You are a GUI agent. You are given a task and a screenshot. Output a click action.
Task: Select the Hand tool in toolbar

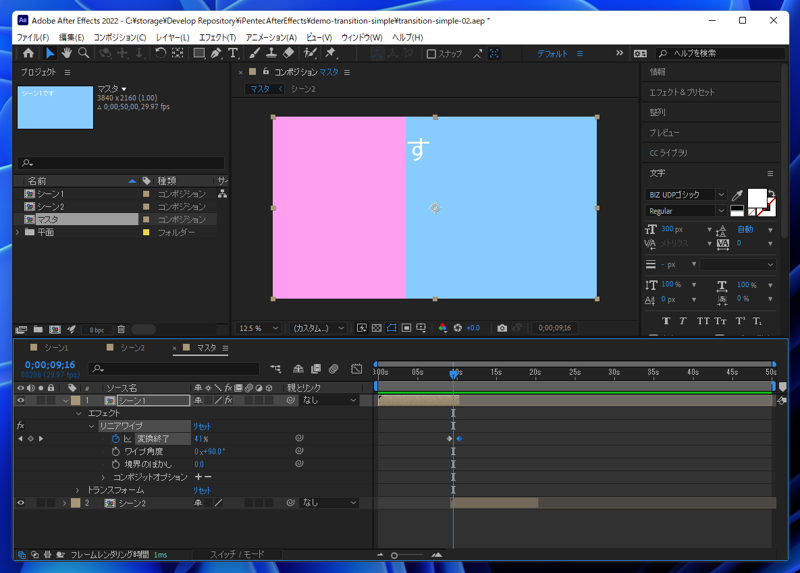66,53
